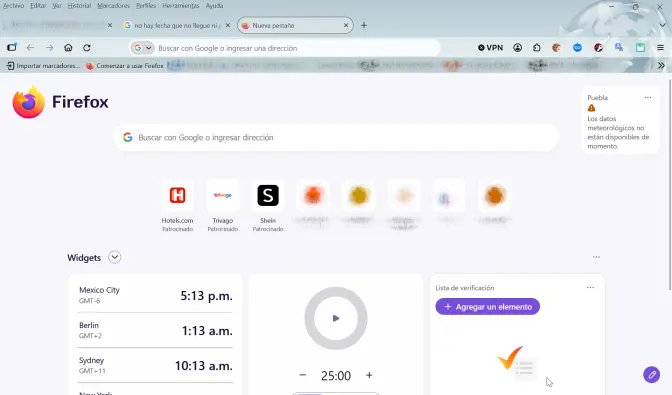The image size is (672, 395).
Task: Decrease timer minutes with minus button
Action: pyautogui.click(x=303, y=375)
